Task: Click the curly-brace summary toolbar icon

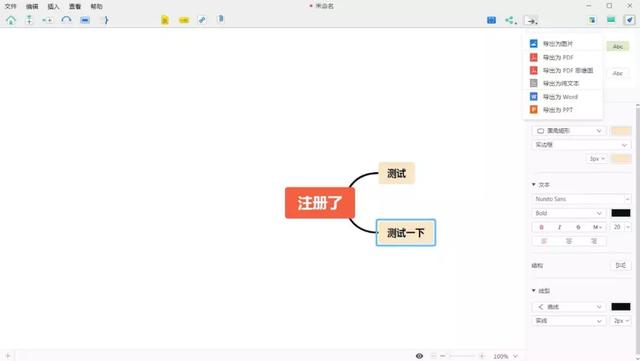Action: point(106,20)
